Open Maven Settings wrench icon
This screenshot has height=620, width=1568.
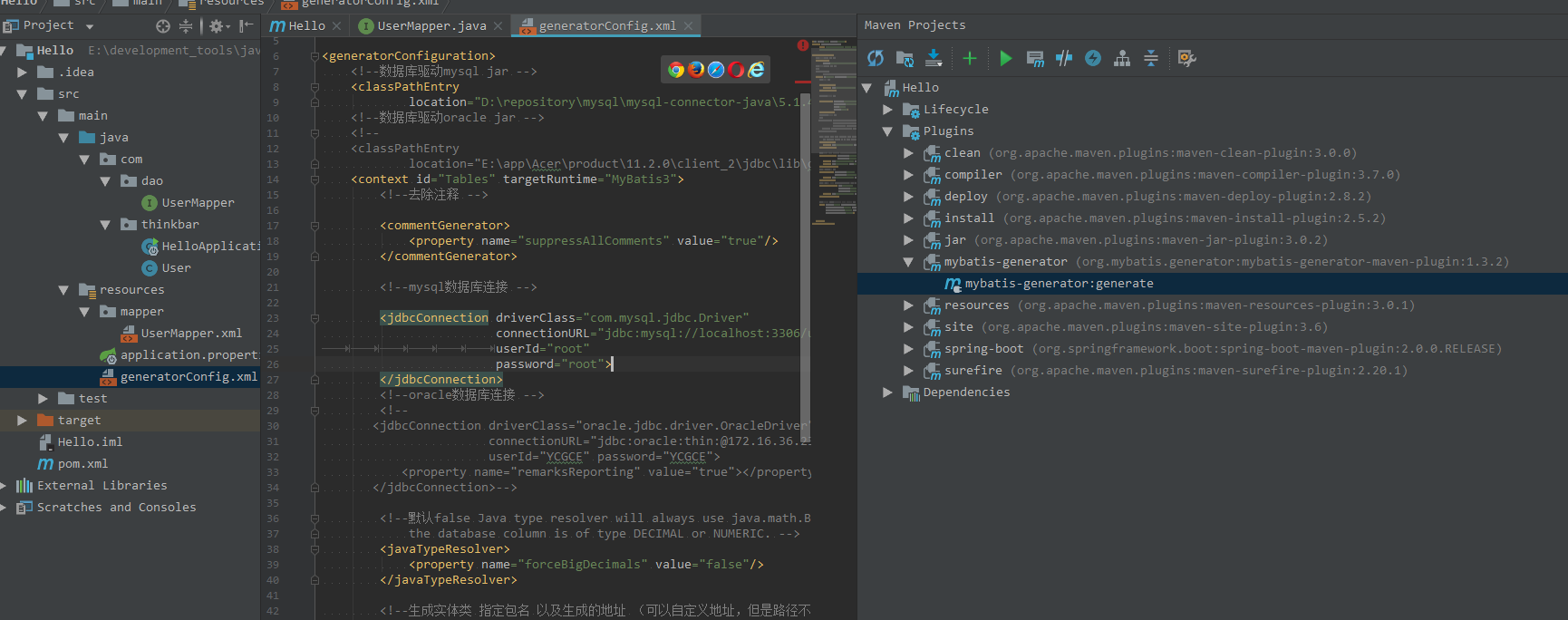[1186, 58]
